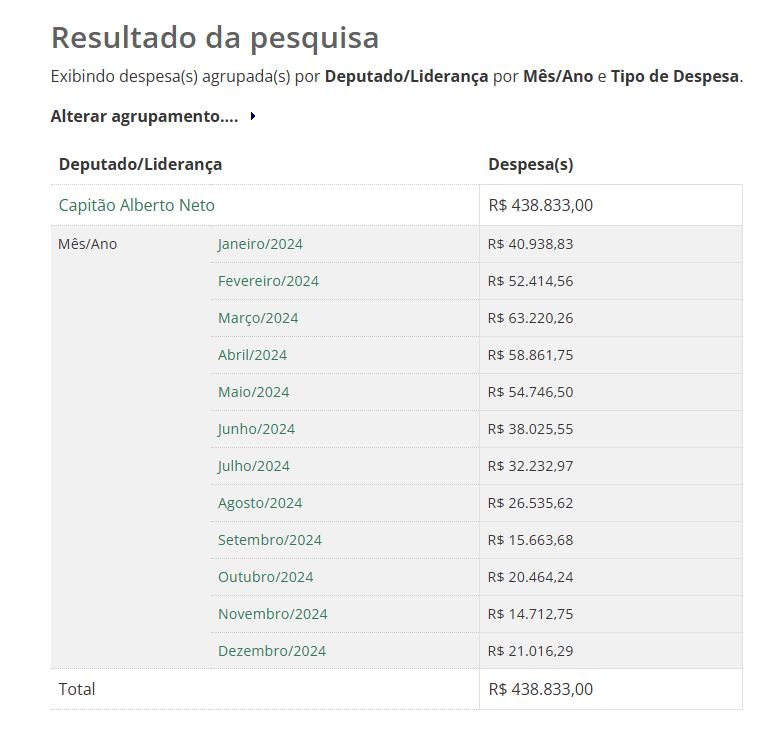Select the Março/2024 link

258,318
